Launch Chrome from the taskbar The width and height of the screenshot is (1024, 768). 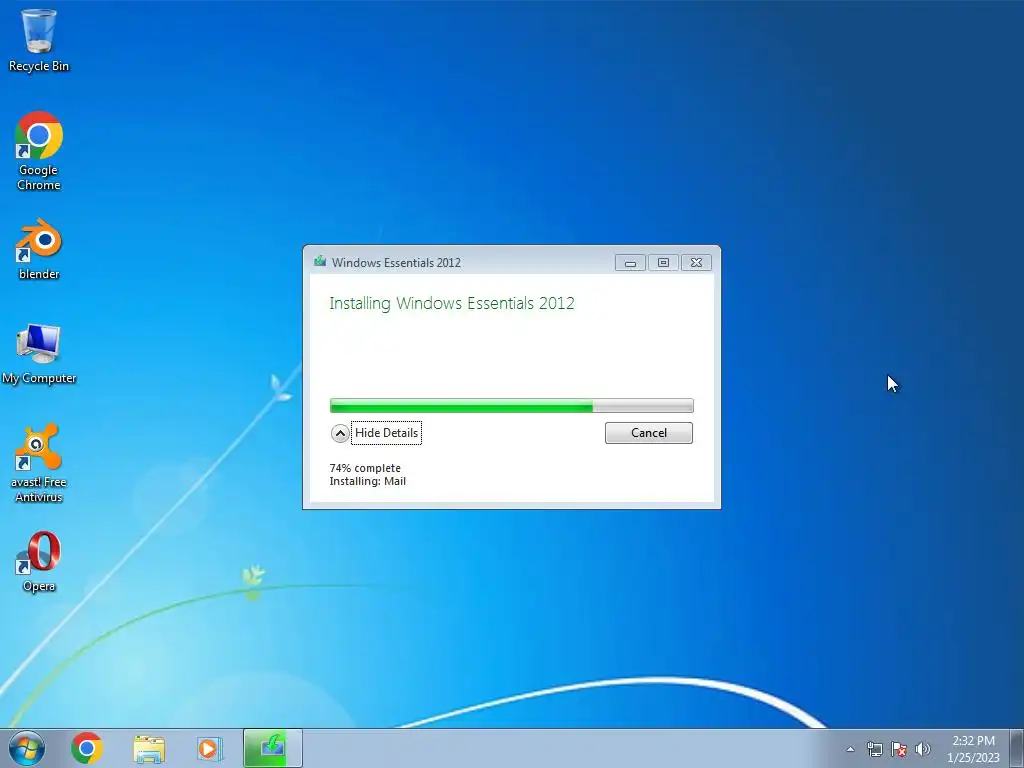pos(87,748)
